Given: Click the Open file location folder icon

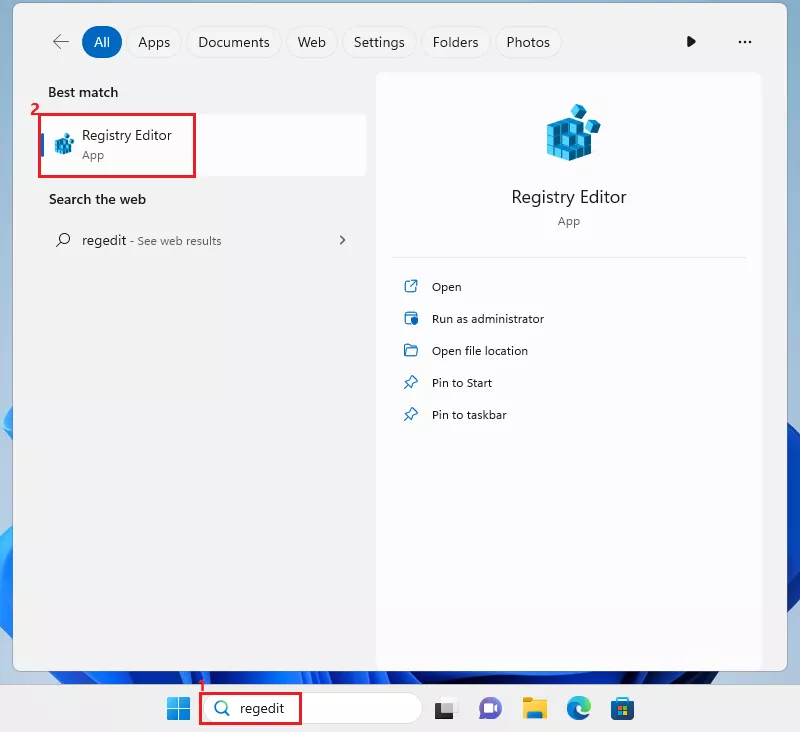Looking at the screenshot, I should (x=411, y=350).
